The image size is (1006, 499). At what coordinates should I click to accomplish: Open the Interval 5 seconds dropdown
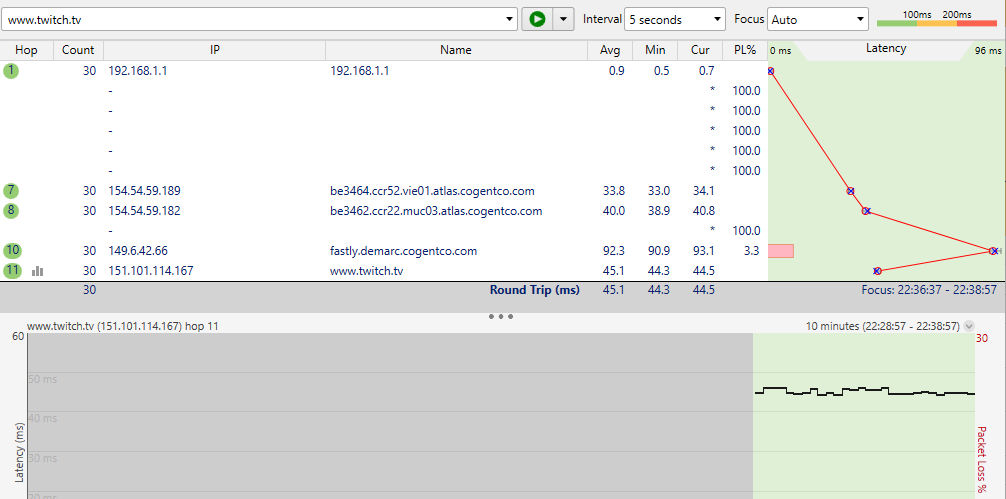click(x=675, y=19)
